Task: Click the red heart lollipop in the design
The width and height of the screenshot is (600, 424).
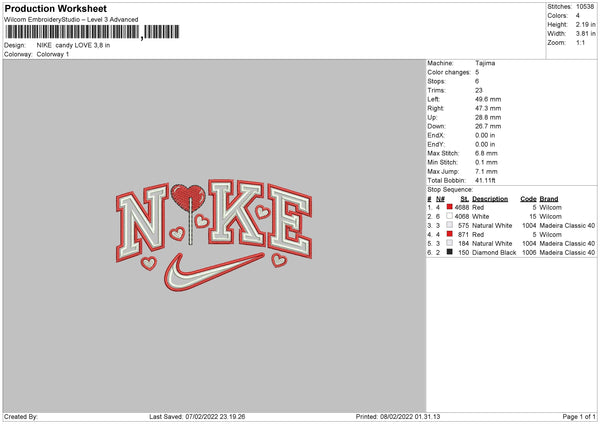Action: tap(189, 214)
